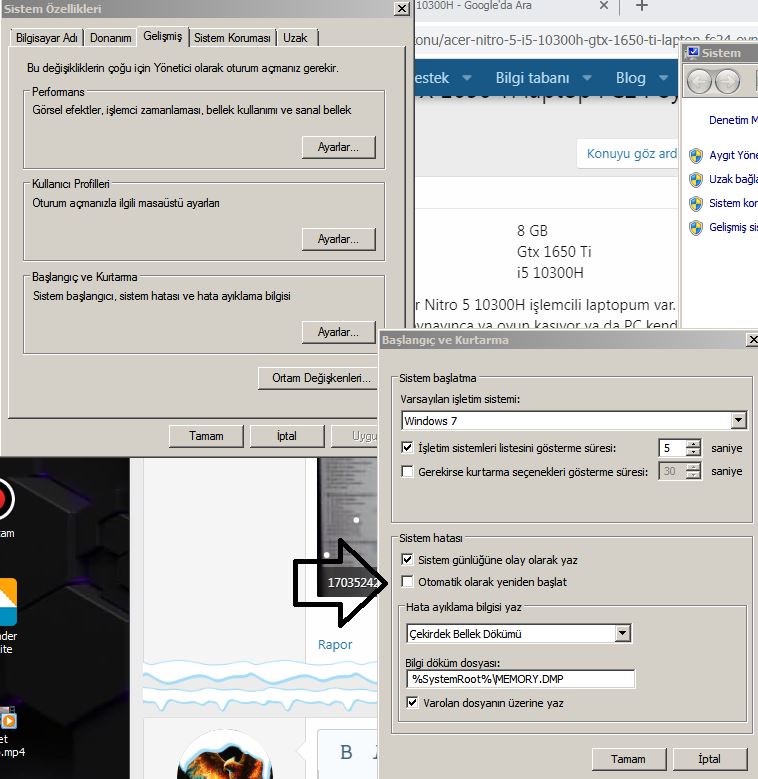This screenshot has height=779, width=758.
Task: Toggle Sistem günlüğüne olay olarak yaz
Action: 407,560
